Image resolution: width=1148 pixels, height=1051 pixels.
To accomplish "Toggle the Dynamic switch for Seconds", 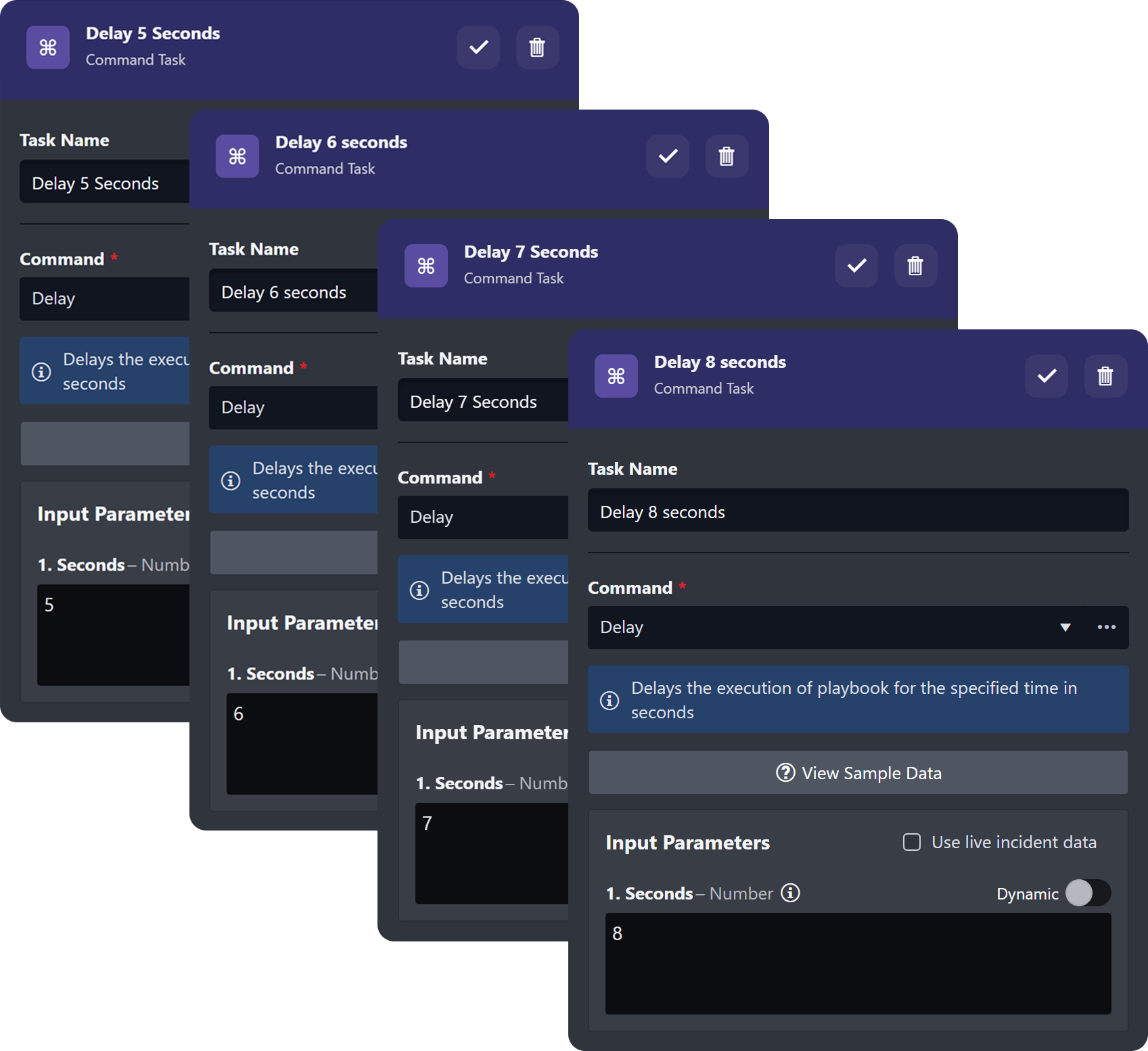I will click(1088, 893).
